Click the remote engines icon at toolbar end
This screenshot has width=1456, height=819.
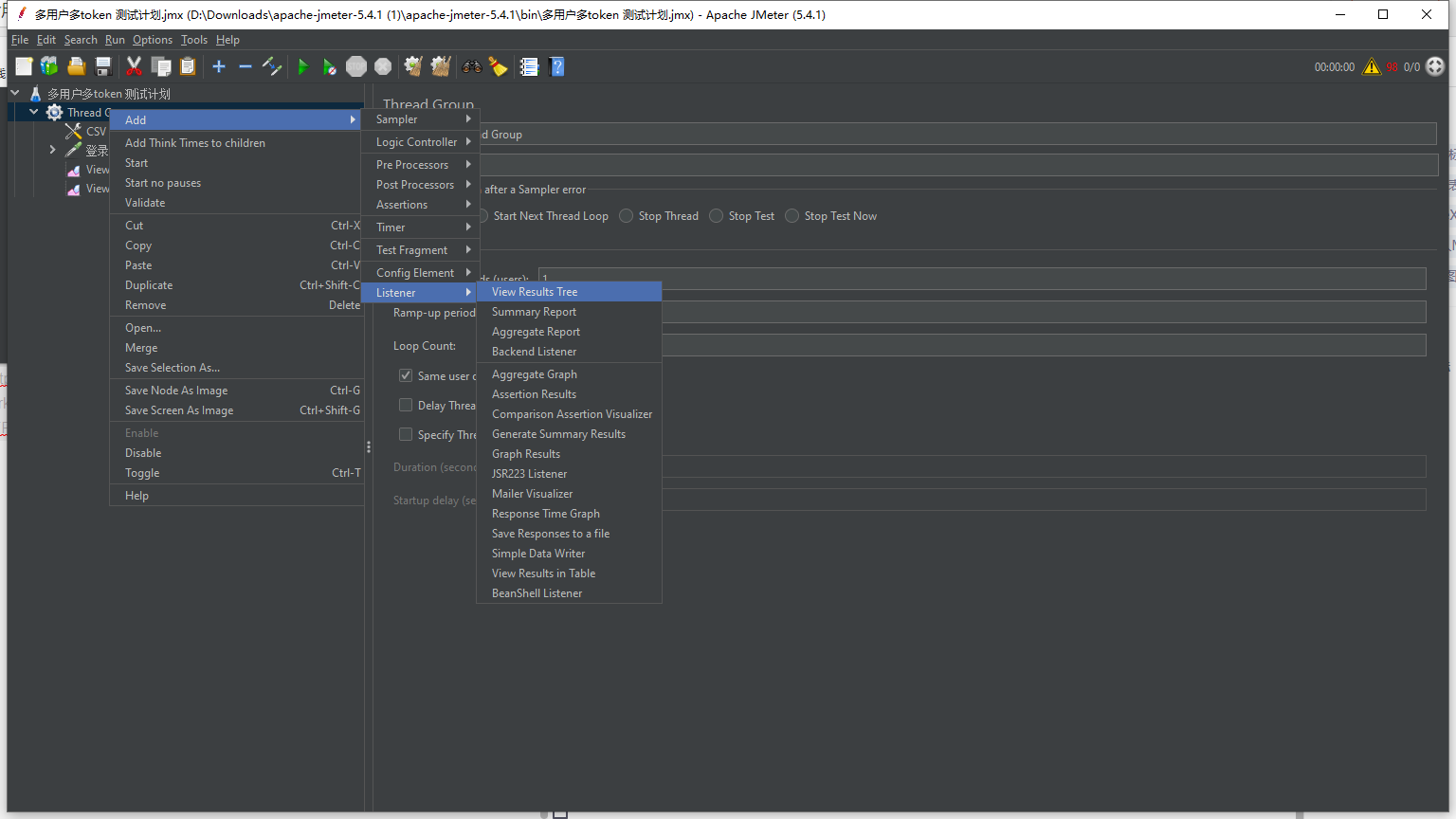pyautogui.click(x=1435, y=66)
